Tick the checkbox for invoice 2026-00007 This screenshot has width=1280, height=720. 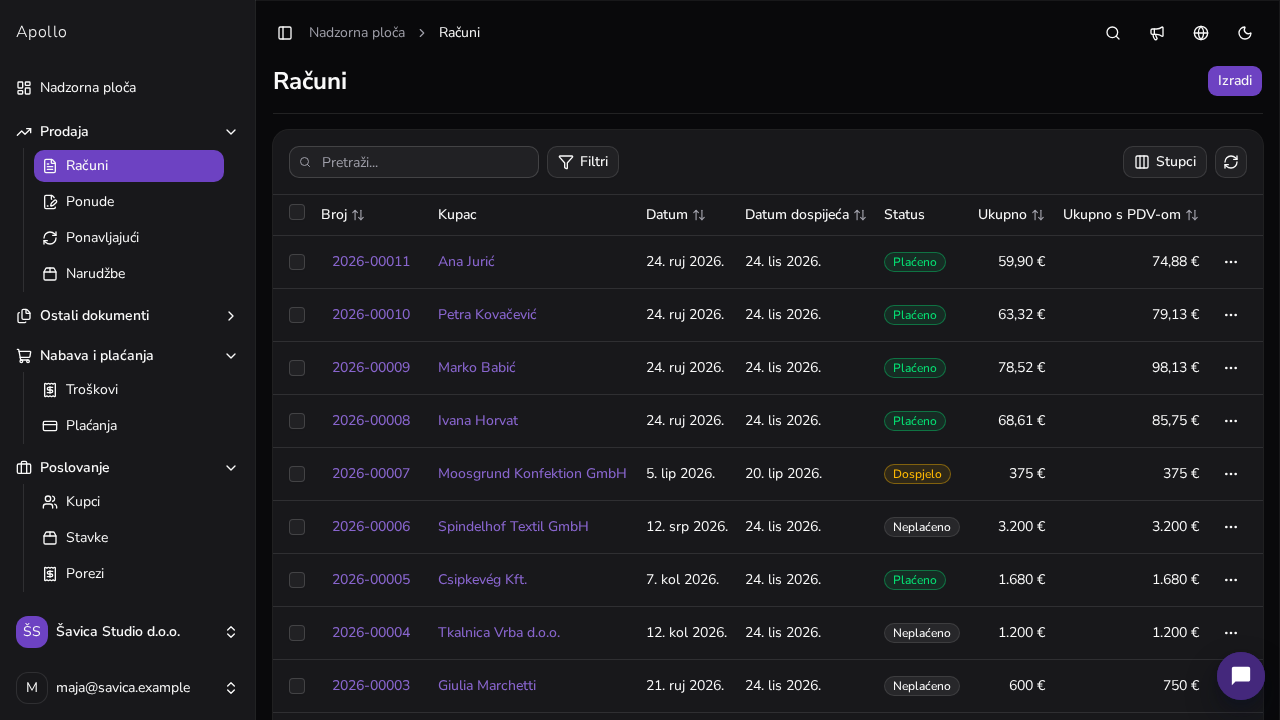tap(297, 474)
